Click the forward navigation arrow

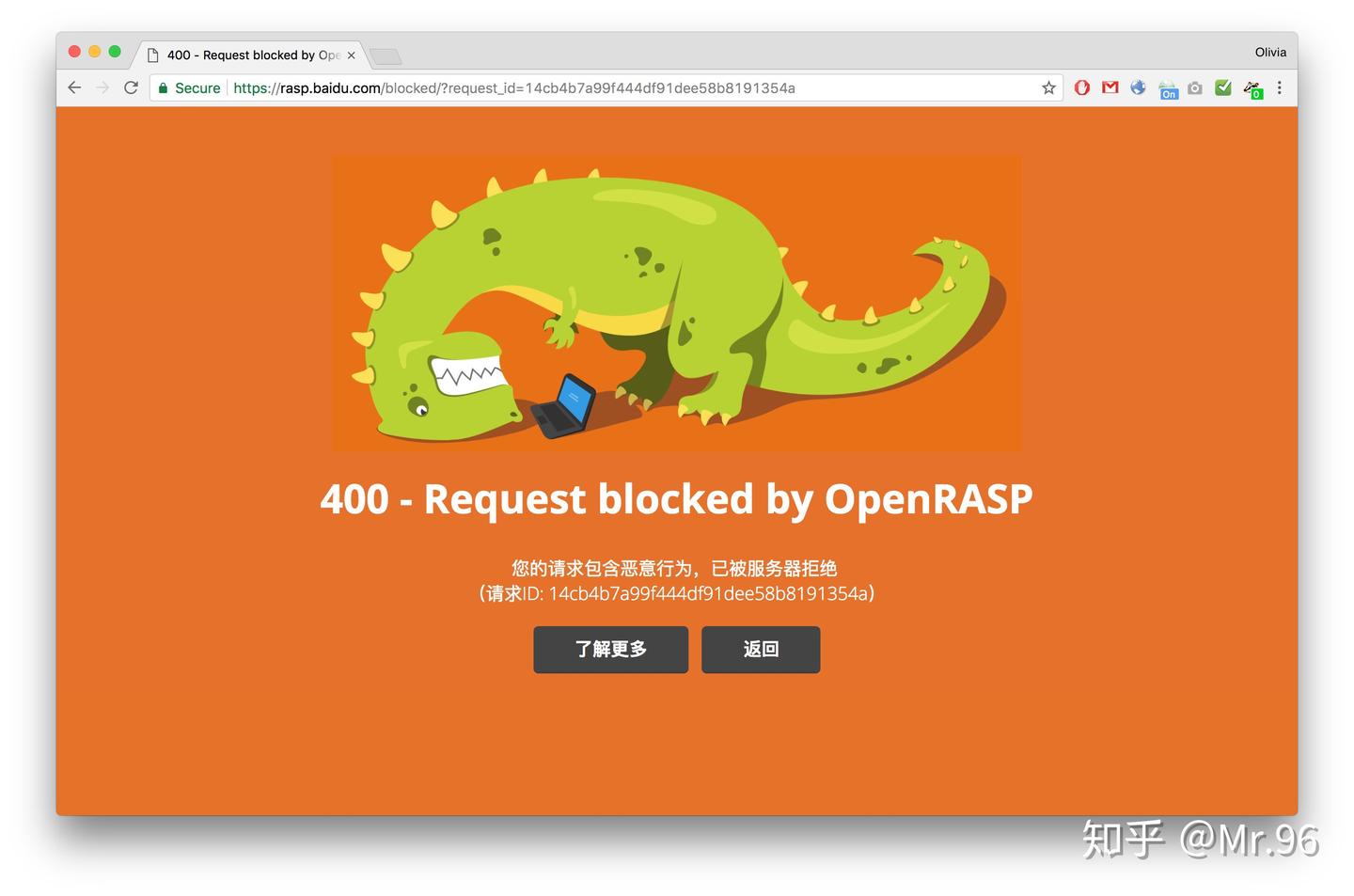102,87
